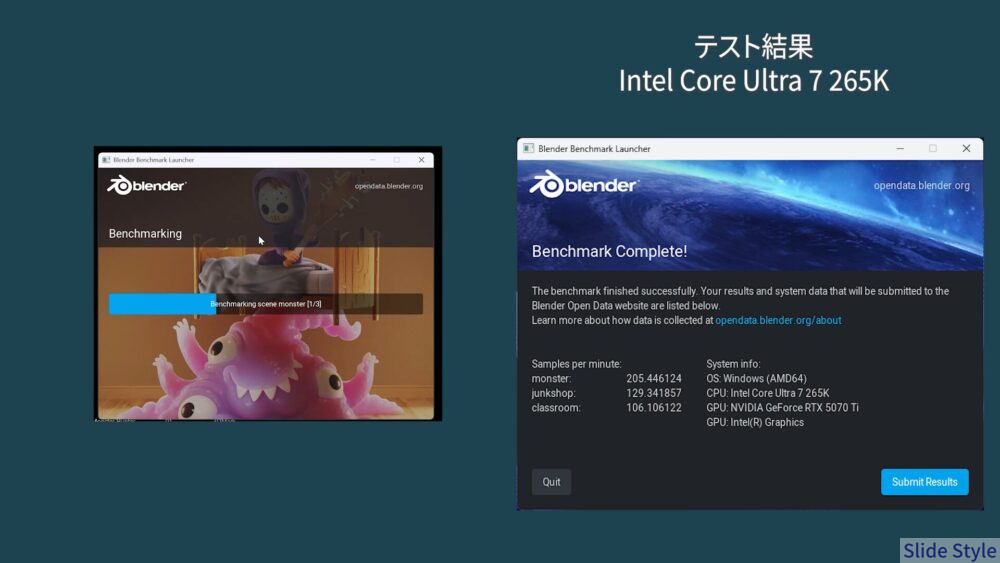This screenshot has height=563, width=1000.
Task: Click the Quit button
Action: (x=551, y=482)
